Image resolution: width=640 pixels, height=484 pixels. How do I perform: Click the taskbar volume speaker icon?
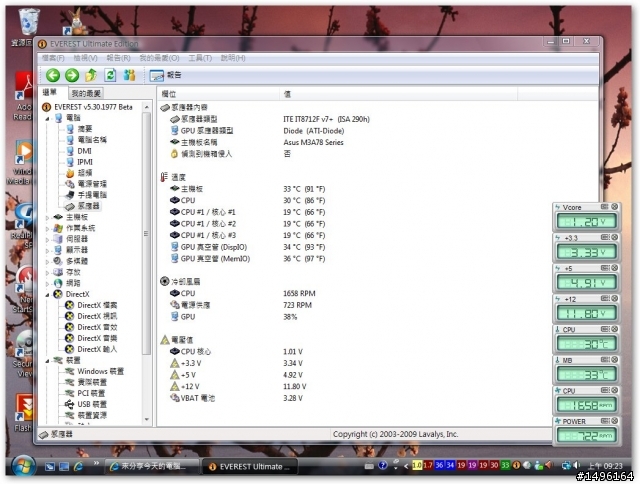[x=576, y=465]
